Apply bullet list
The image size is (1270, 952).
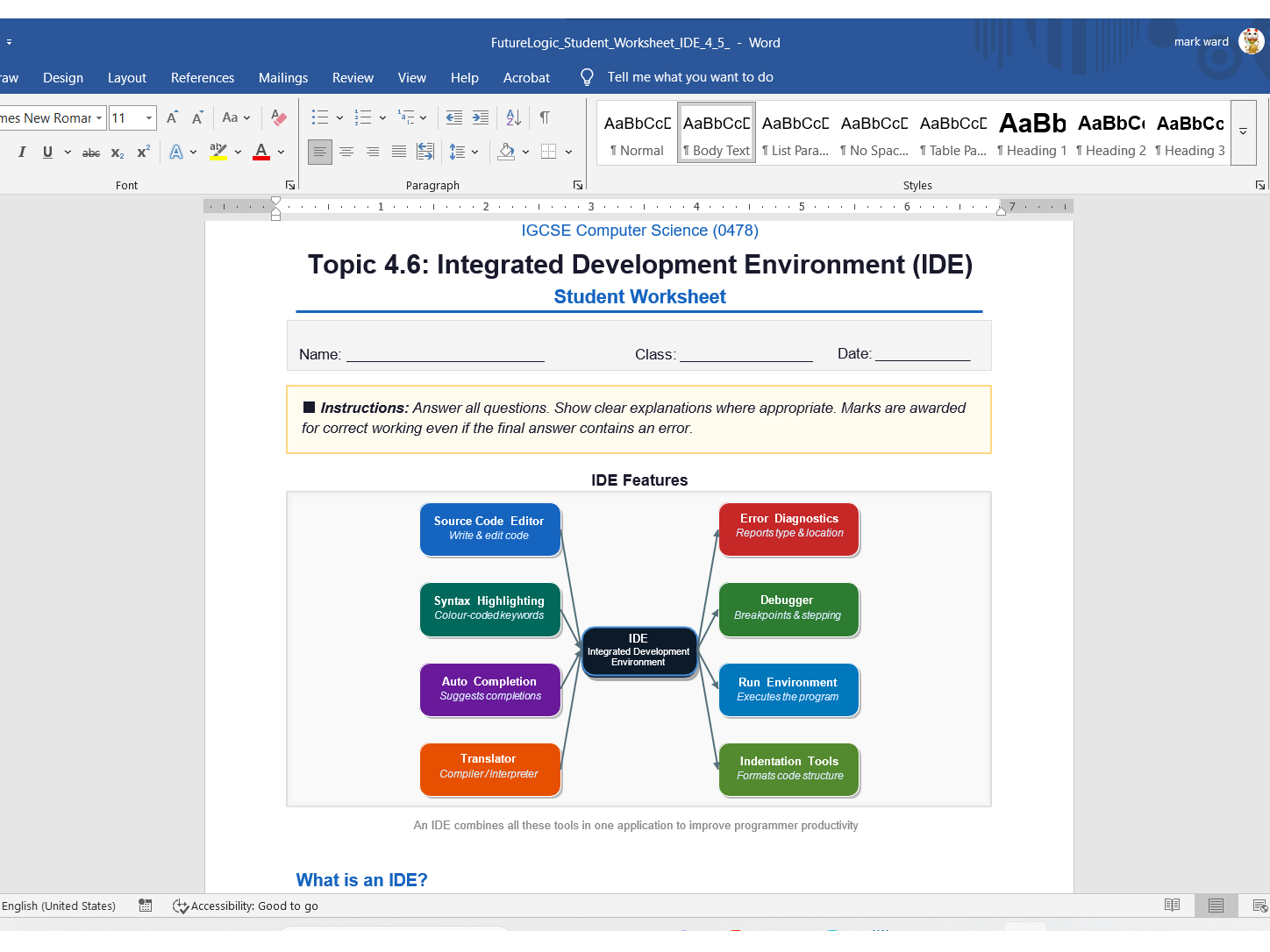pyautogui.click(x=320, y=117)
